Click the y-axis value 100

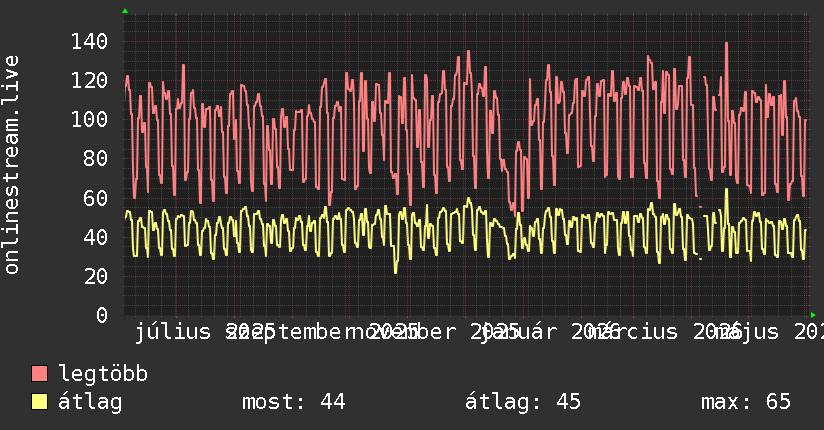pyautogui.click(x=89, y=119)
